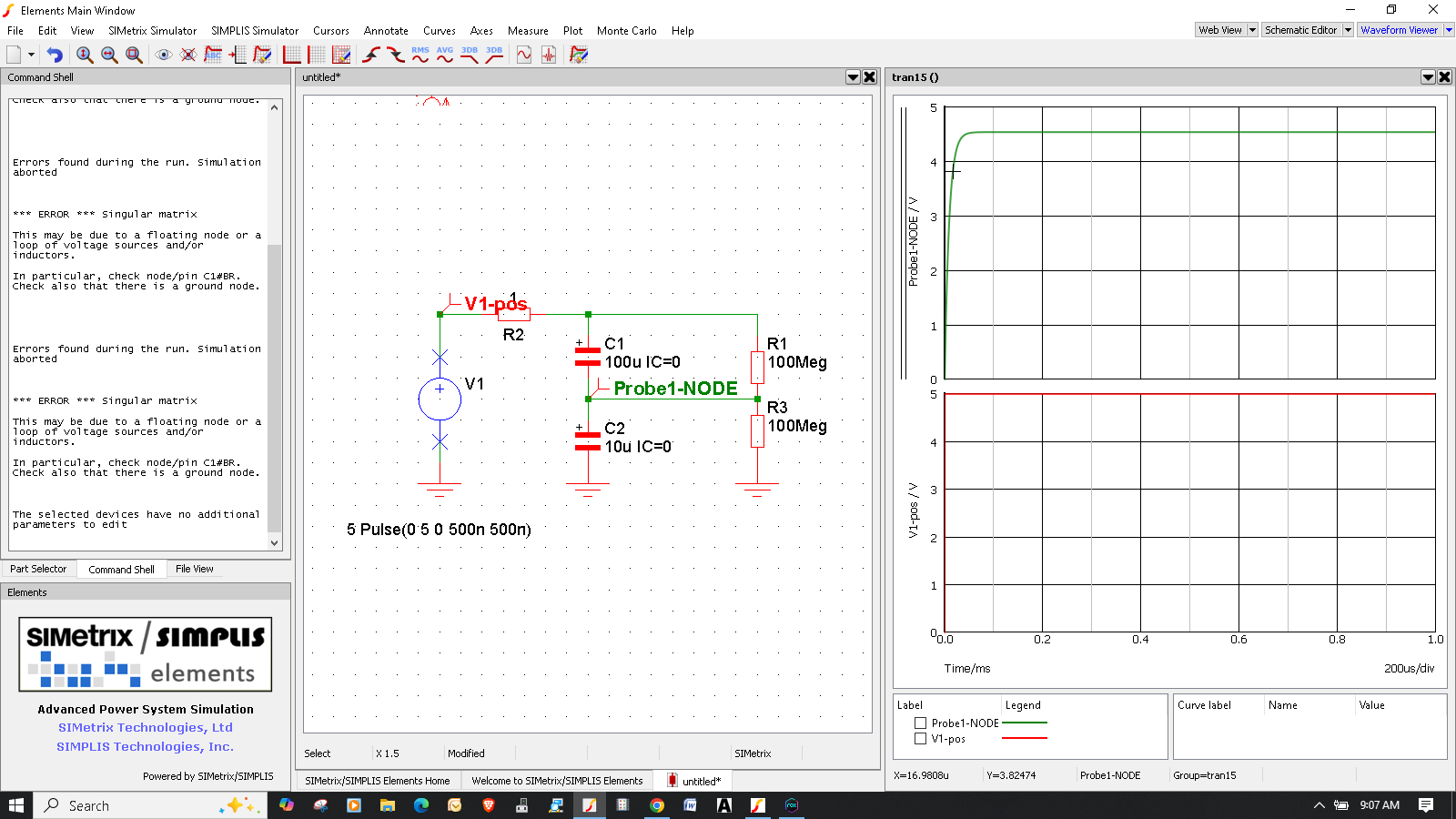Select capacitor C1 in the schematic
Screen dimensions: 1456x819
588,356
